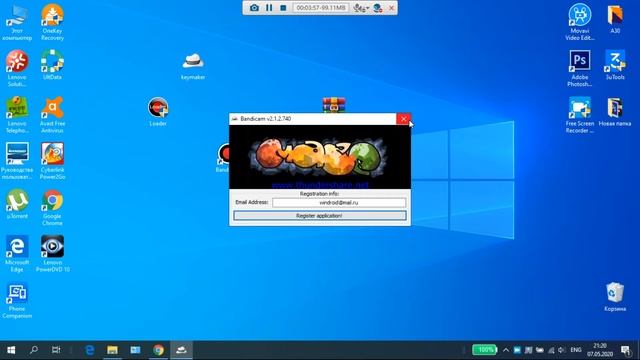
Task: Close the recording toolbar
Action: 391,8
